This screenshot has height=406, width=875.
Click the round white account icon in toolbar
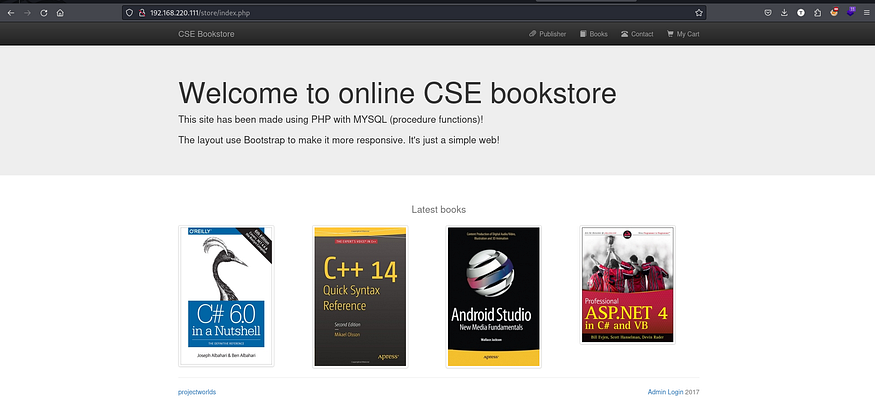[801, 13]
